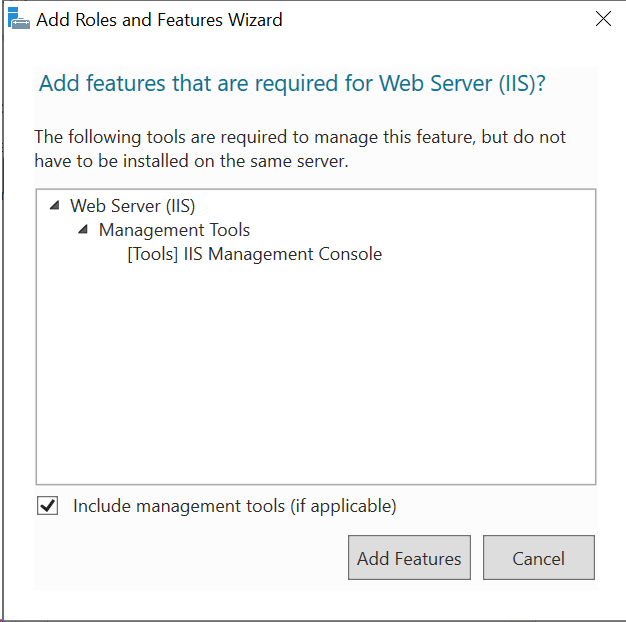Click the "Add Roles and Features Wizard" title text
Image resolution: width=626 pixels, height=622 pixels.
tap(159, 20)
